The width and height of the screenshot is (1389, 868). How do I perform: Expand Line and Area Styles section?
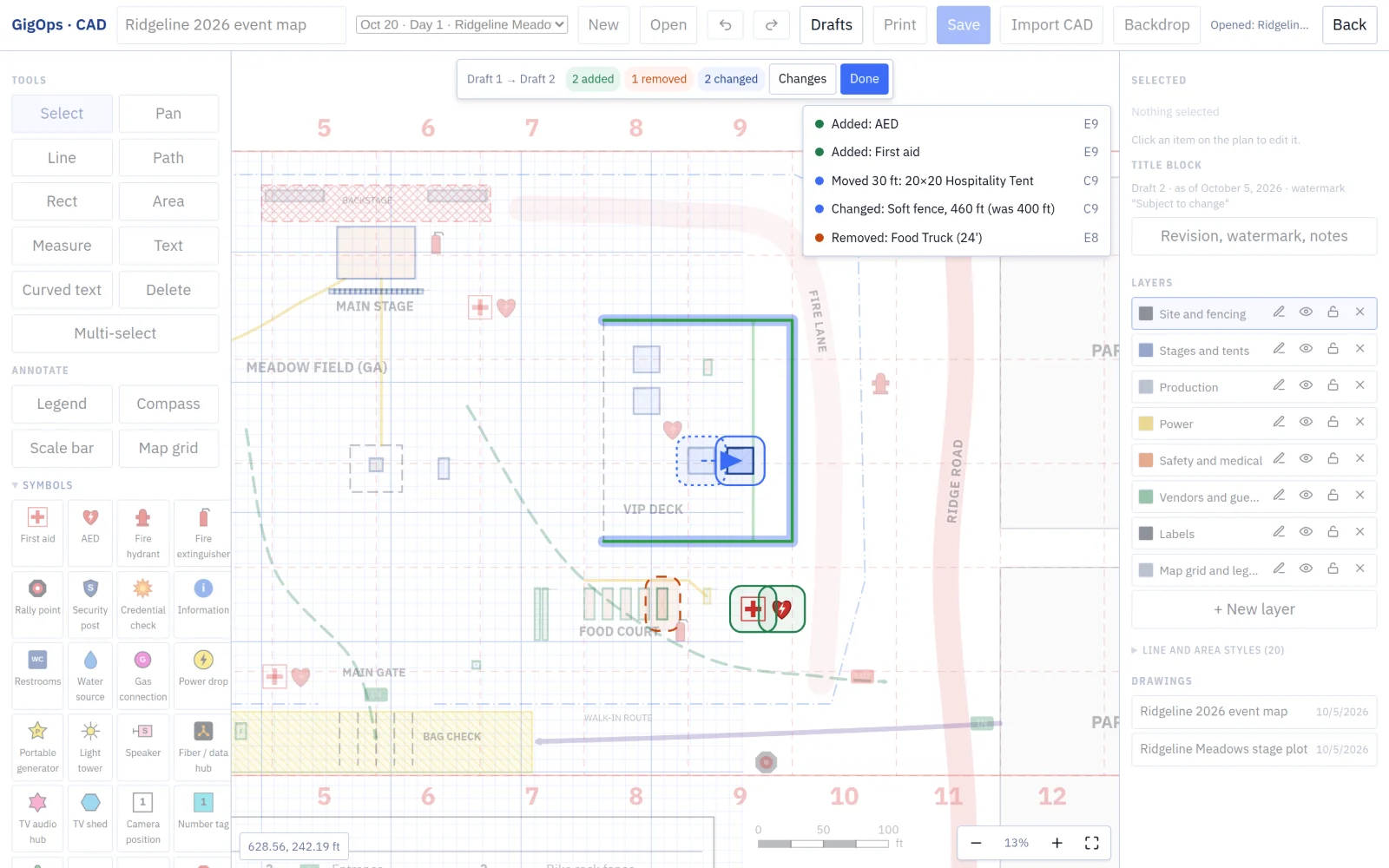pyautogui.click(x=1208, y=650)
